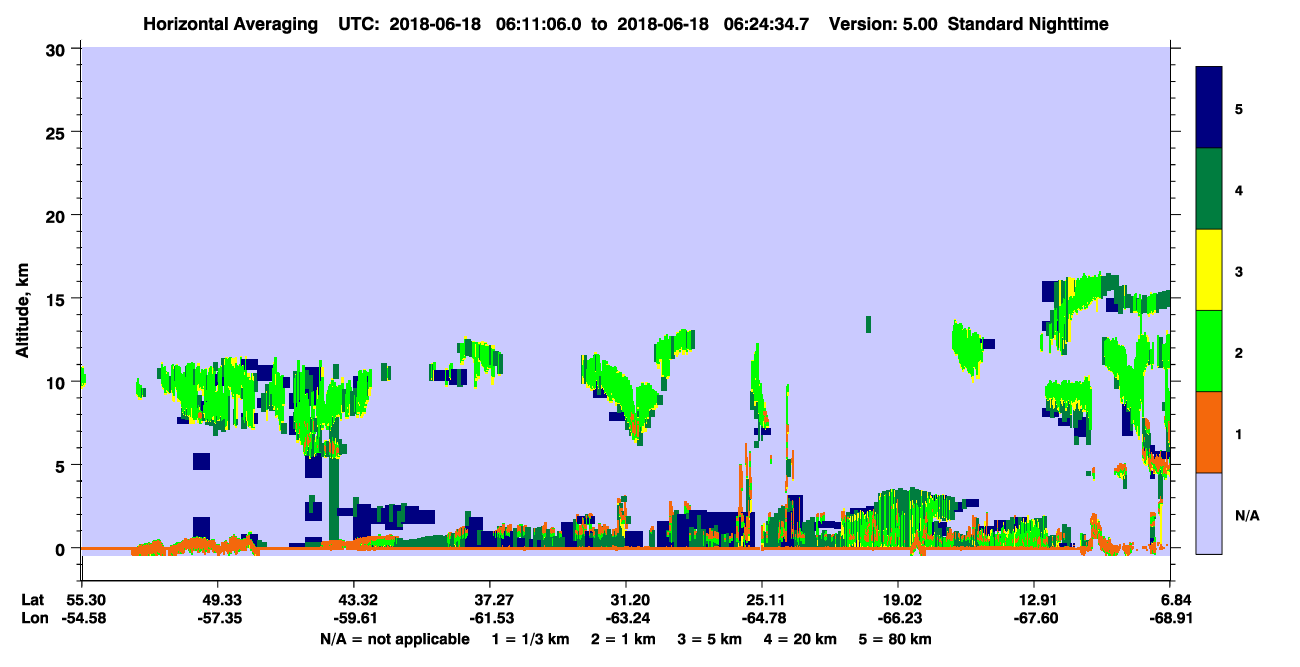Click legend text '3 = 5 km'
Image resolution: width=1300 pixels, height=667 pixels.
709,639
